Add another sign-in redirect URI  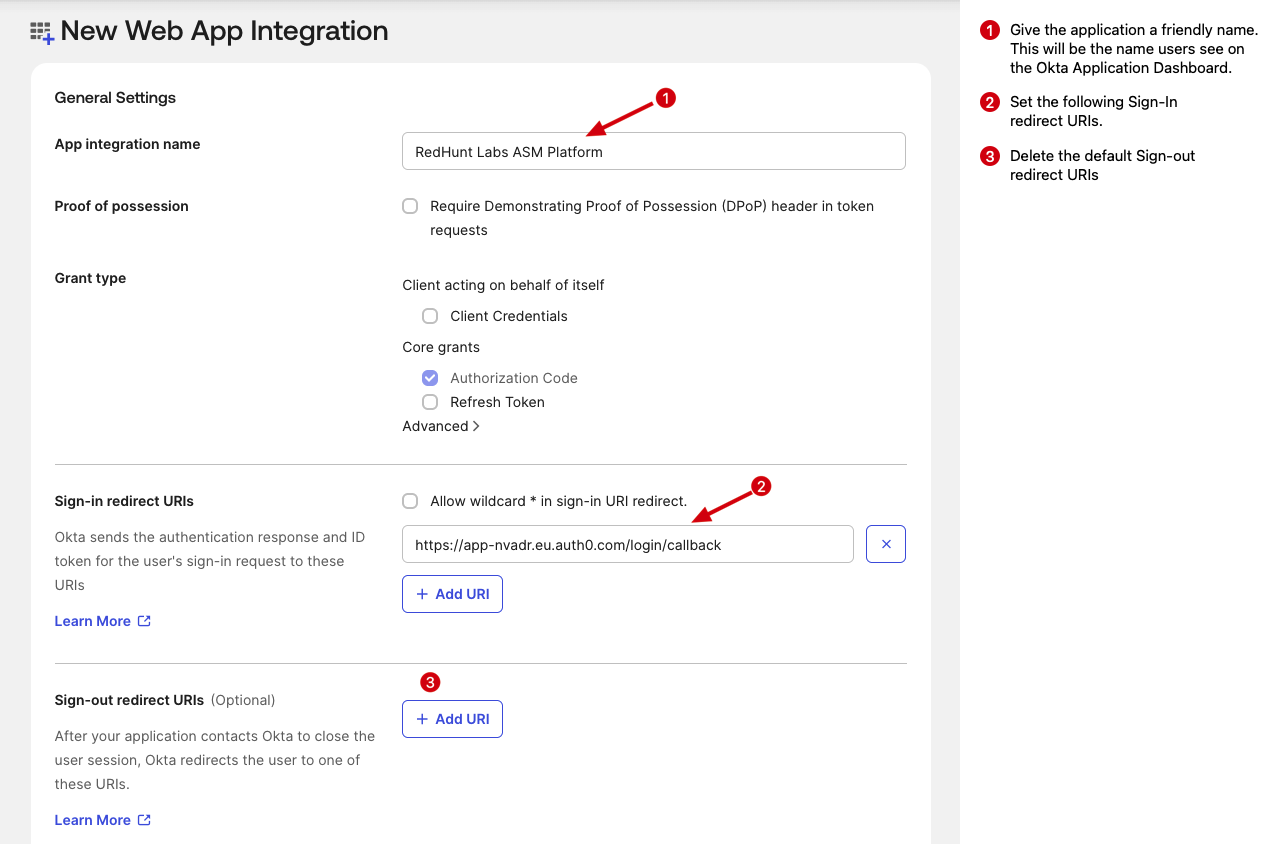point(452,594)
